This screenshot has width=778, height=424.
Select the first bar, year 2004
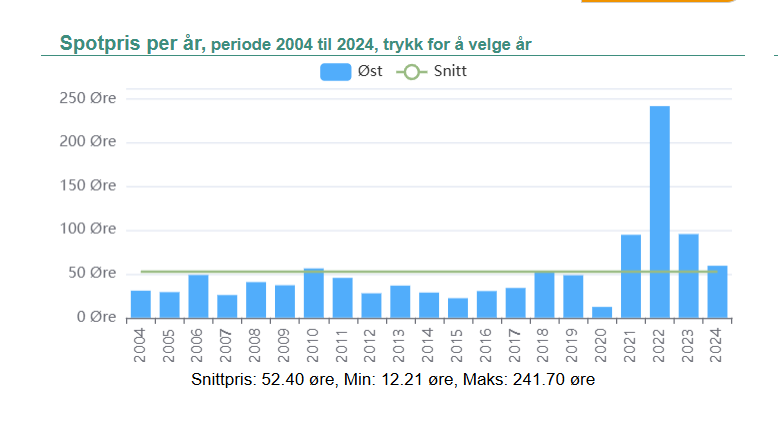pos(141,305)
